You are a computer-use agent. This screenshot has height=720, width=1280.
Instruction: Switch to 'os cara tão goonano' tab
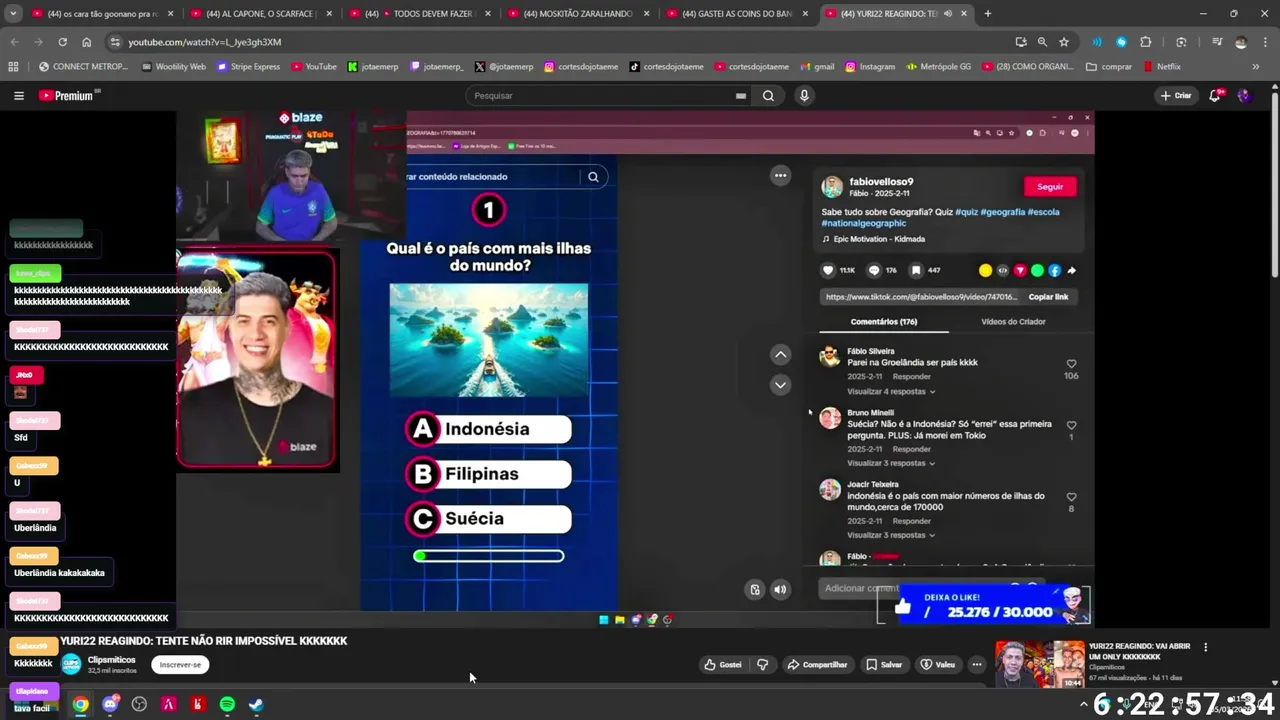[x=102, y=14]
